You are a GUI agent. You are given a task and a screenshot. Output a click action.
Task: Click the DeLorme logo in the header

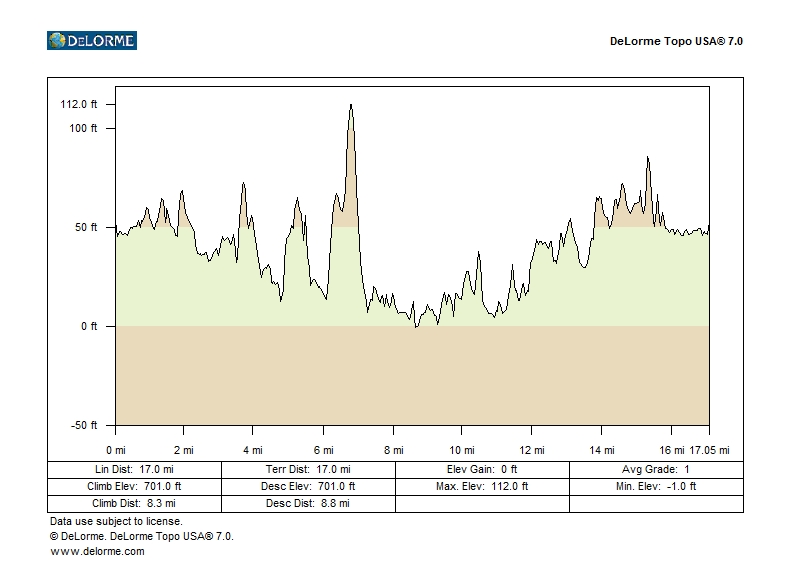91,41
